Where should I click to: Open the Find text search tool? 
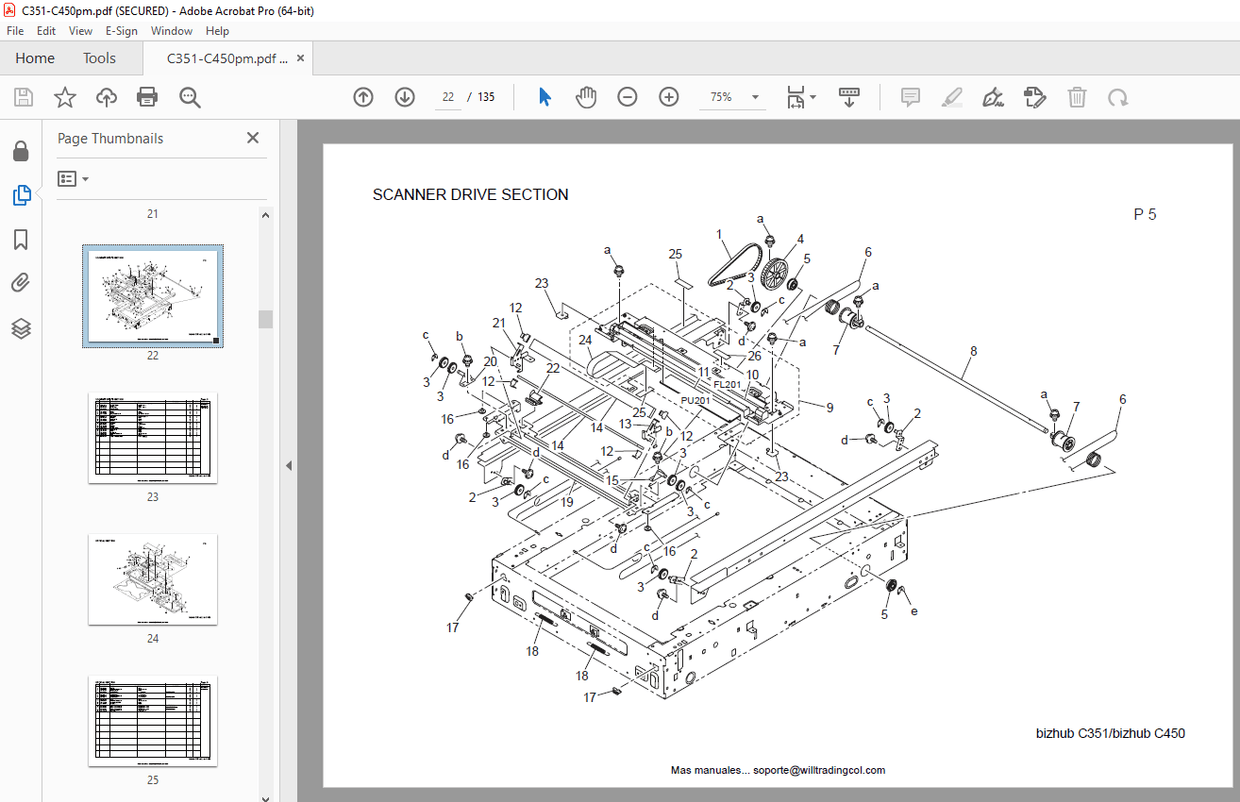coord(190,97)
